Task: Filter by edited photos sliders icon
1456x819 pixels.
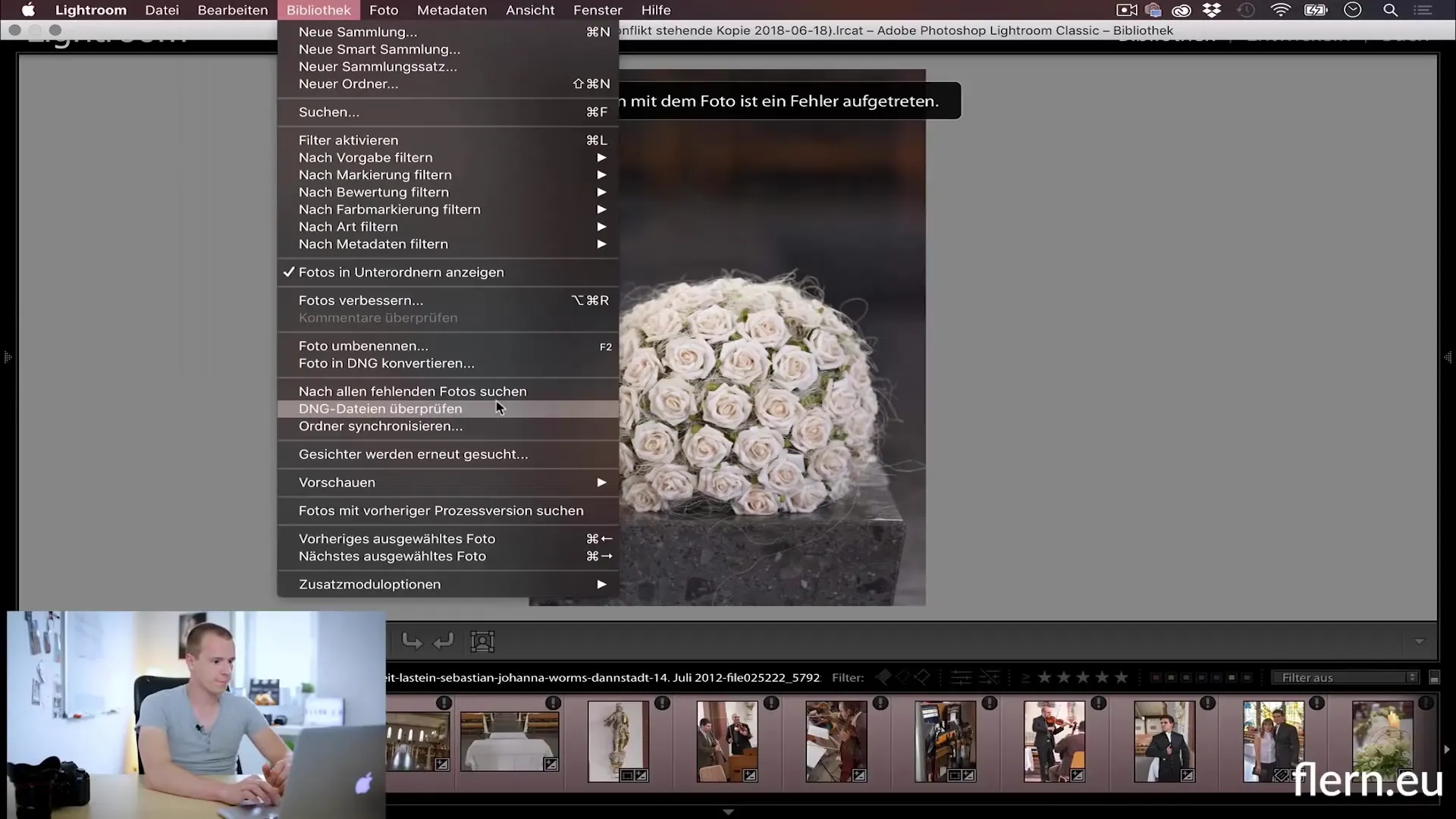Action: click(x=961, y=677)
